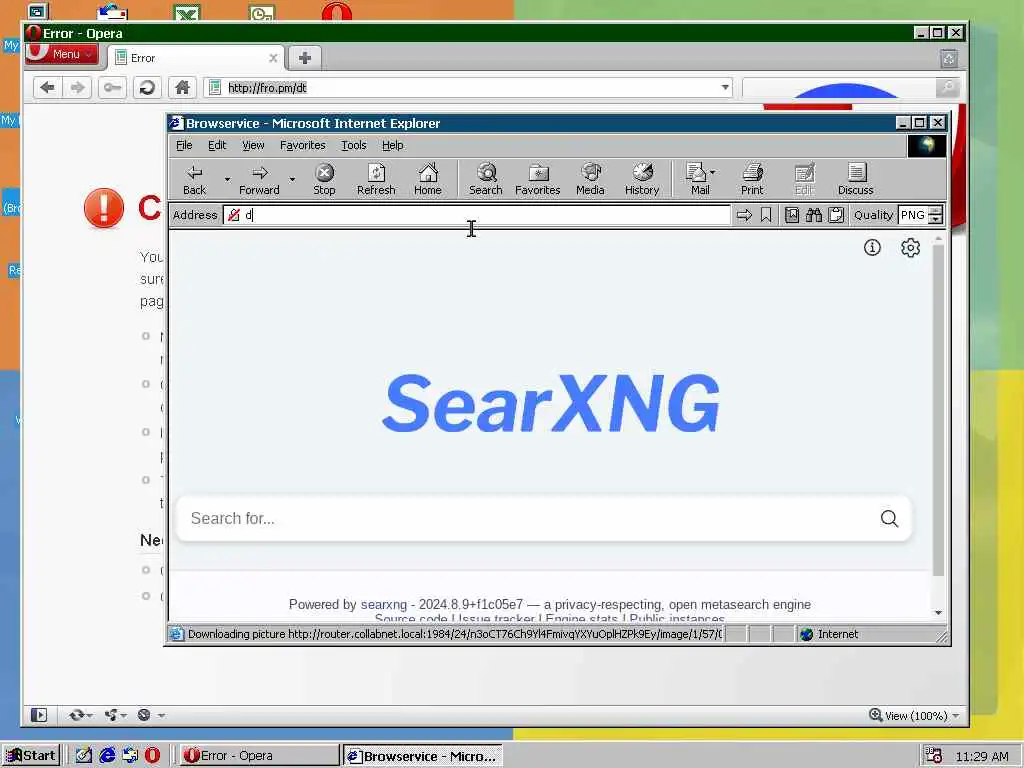Open the View menu in Internet Explorer

click(x=253, y=145)
